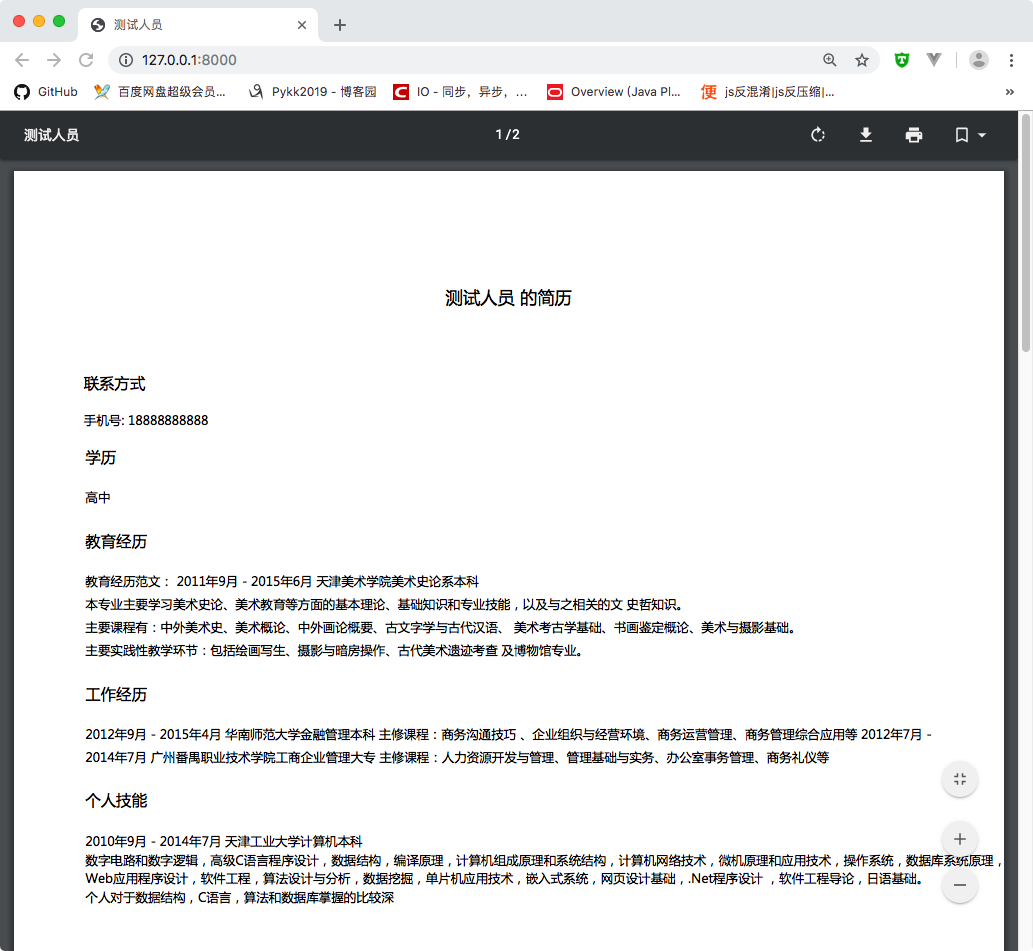1033x951 pixels.
Task: Click the line mentioning 华南师范大学金融管理本科
Action: [509, 734]
